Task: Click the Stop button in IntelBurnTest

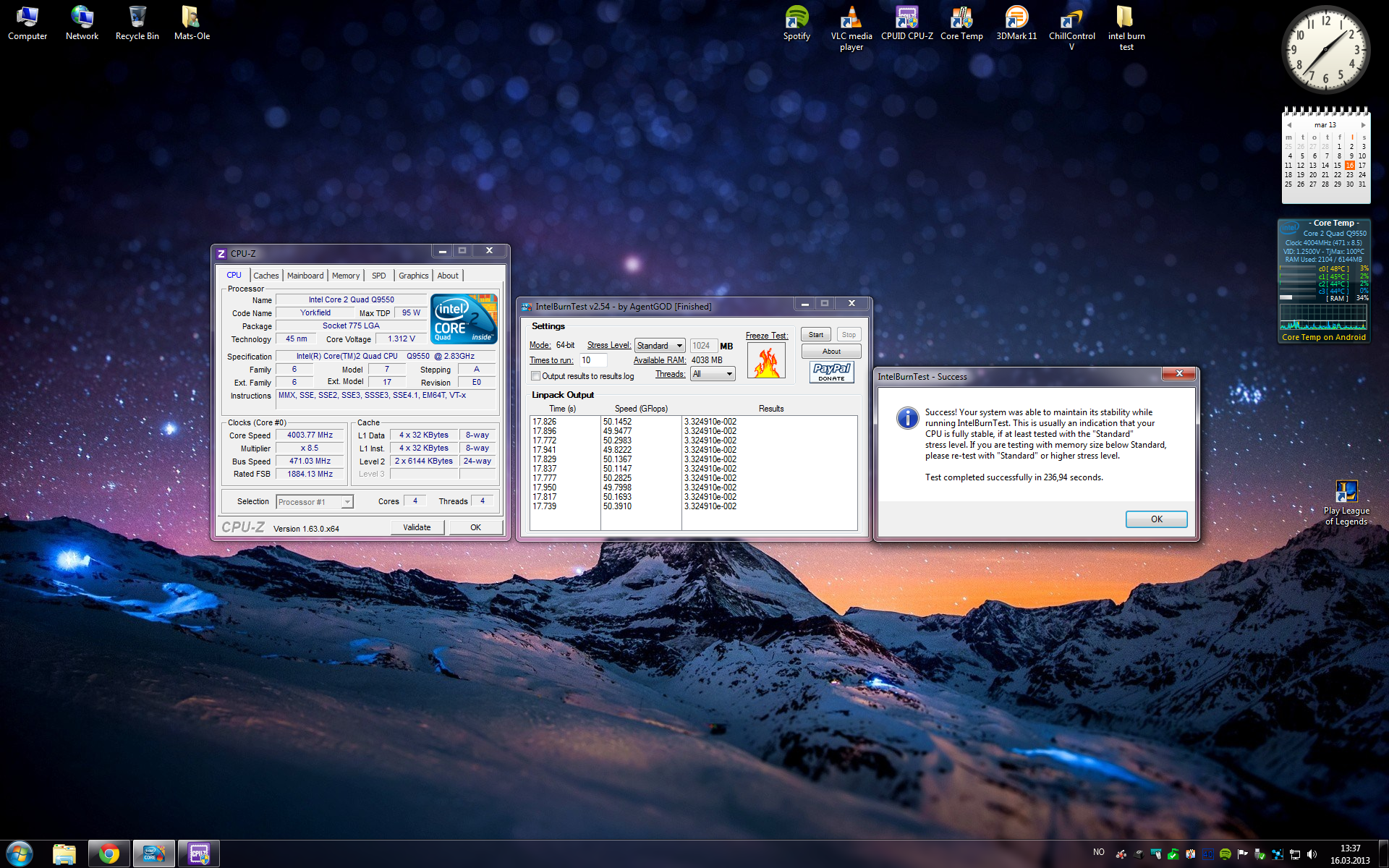Action: coord(849,335)
